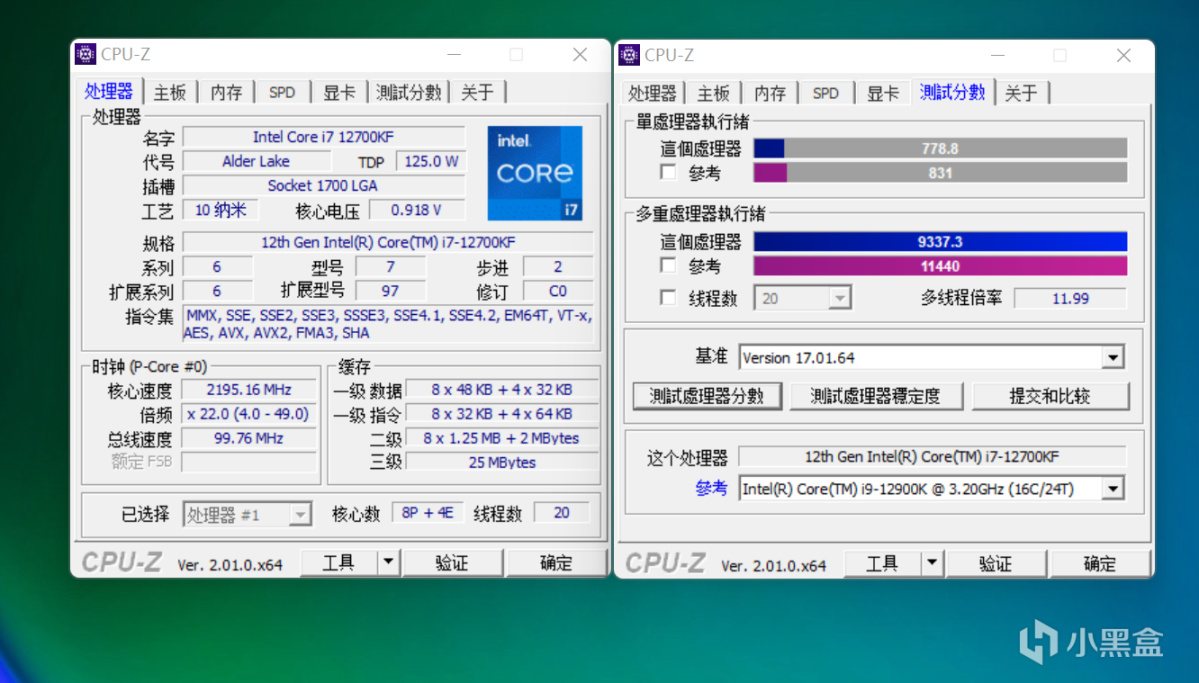Open 測試分數 tab in left CPU-Z window
1199x683 pixels.
tap(408, 93)
